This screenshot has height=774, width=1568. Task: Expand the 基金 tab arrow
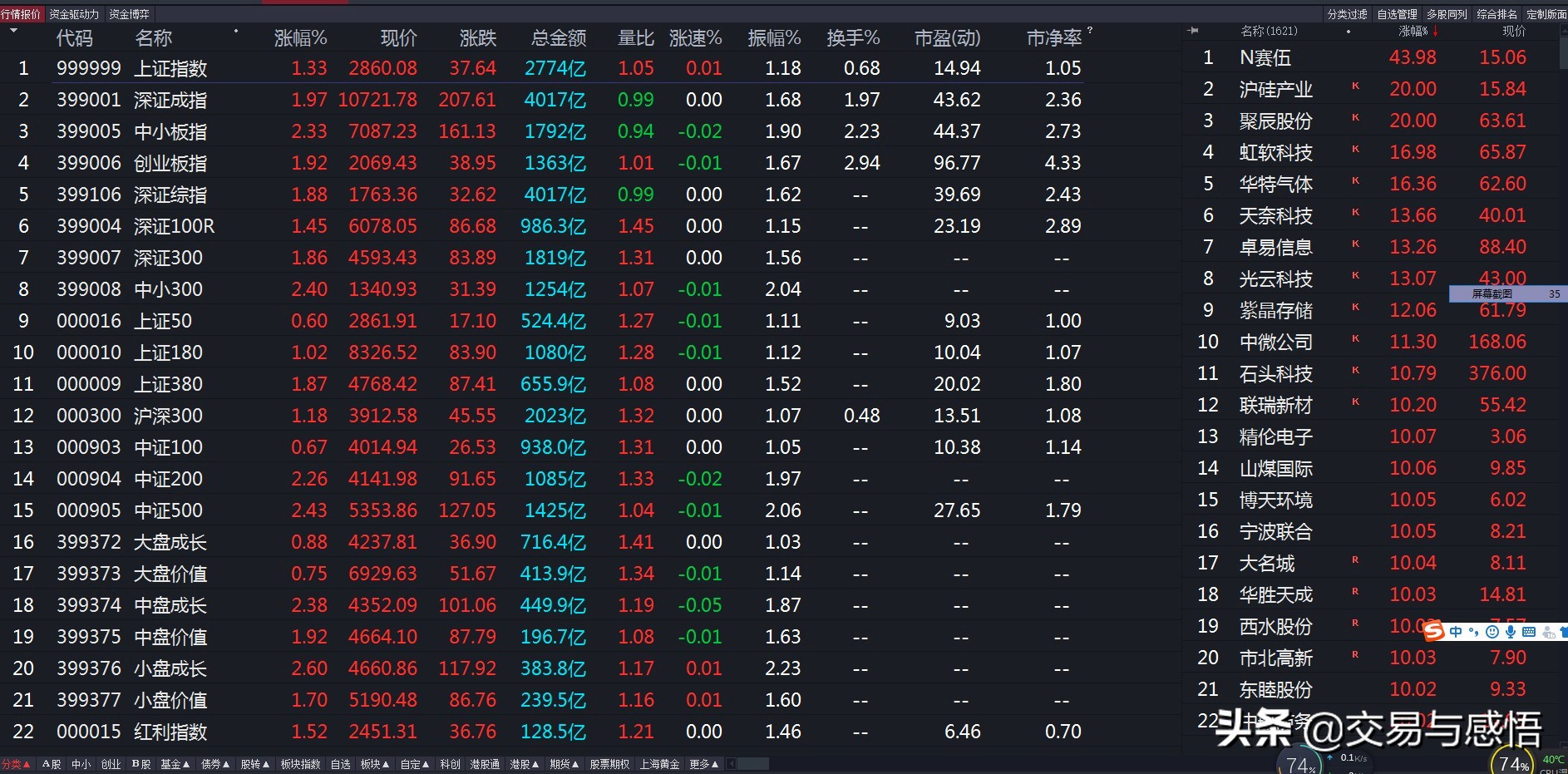[186, 763]
